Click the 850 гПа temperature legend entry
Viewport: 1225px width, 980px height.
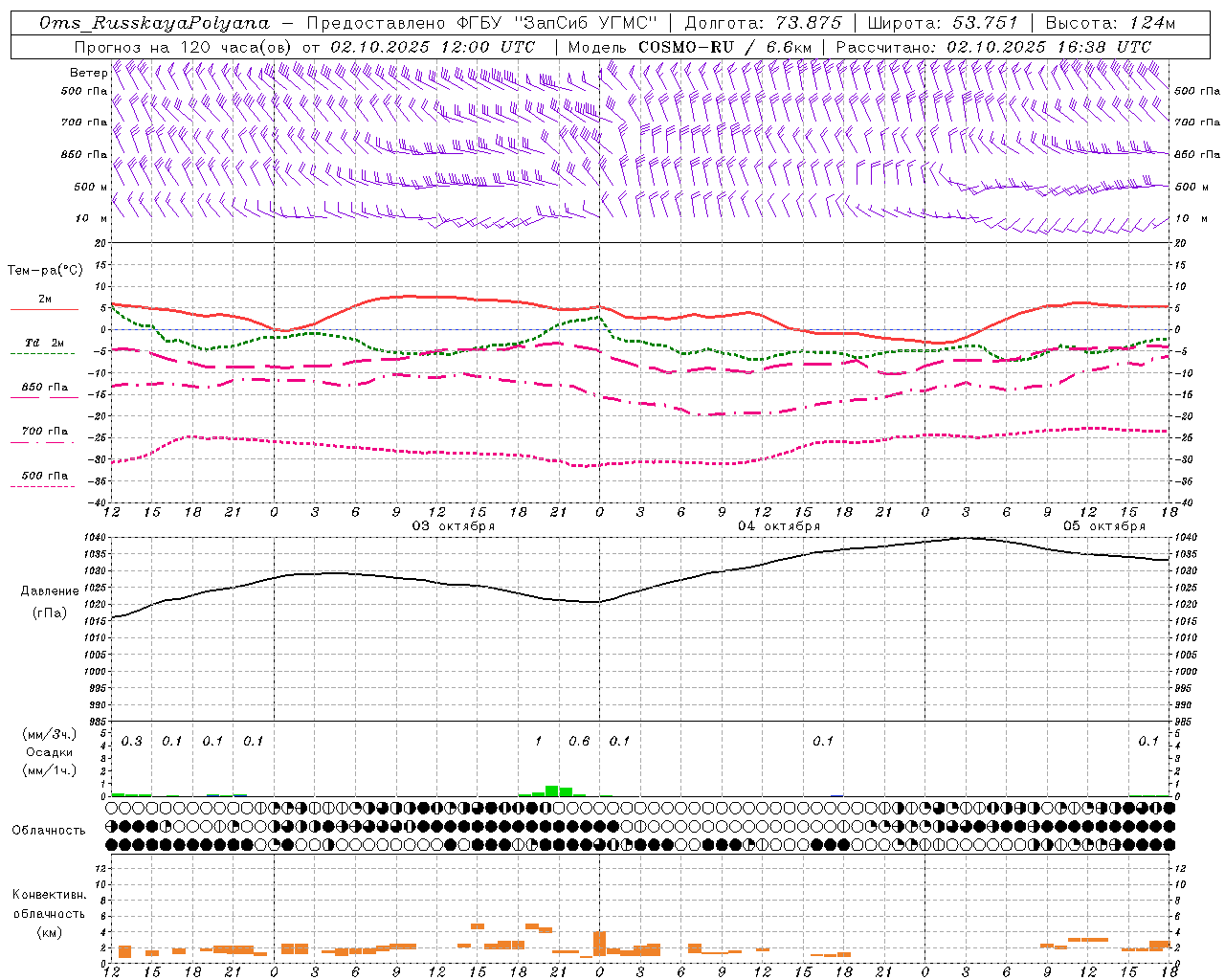(45, 387)
